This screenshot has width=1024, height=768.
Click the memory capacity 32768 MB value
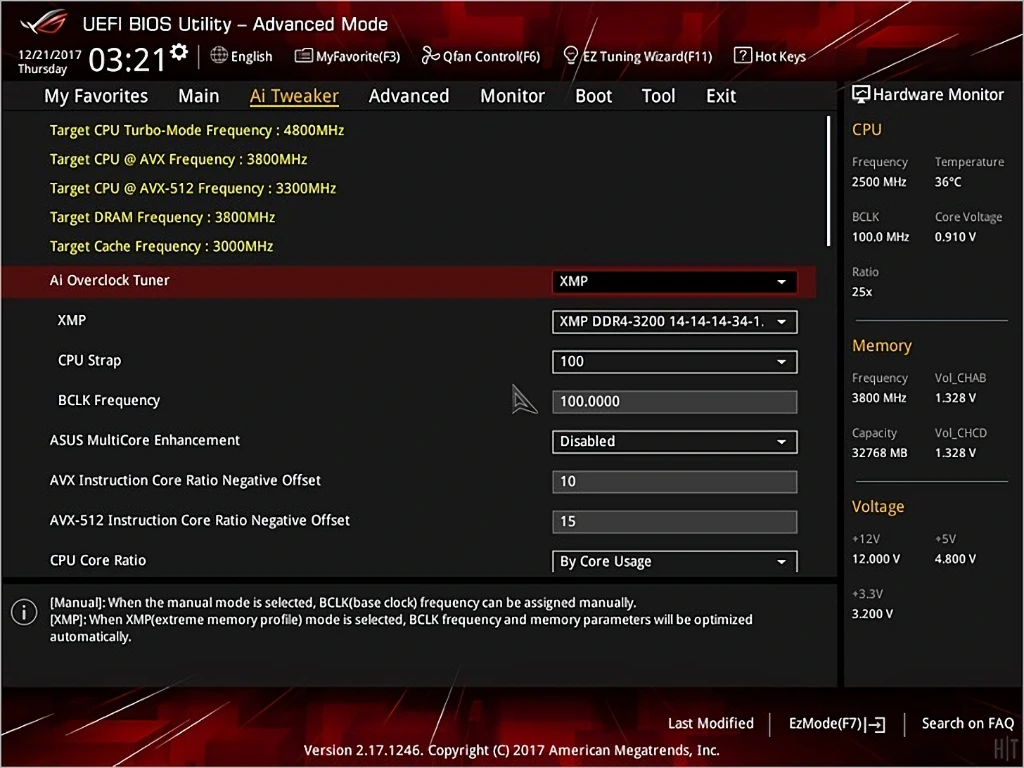(x=879, y=453)
